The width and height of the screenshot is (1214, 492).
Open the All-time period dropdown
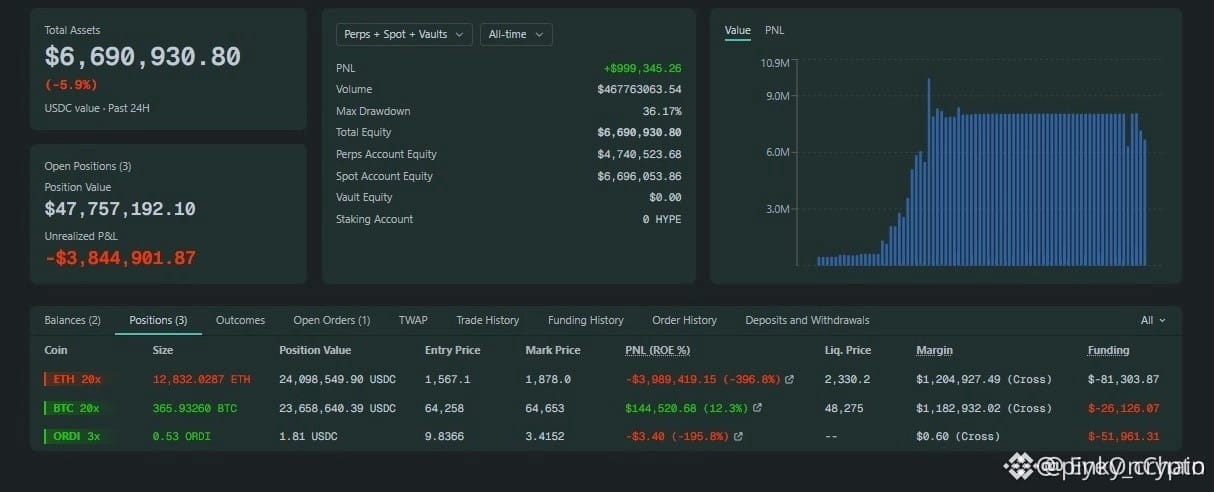[516, 34]
